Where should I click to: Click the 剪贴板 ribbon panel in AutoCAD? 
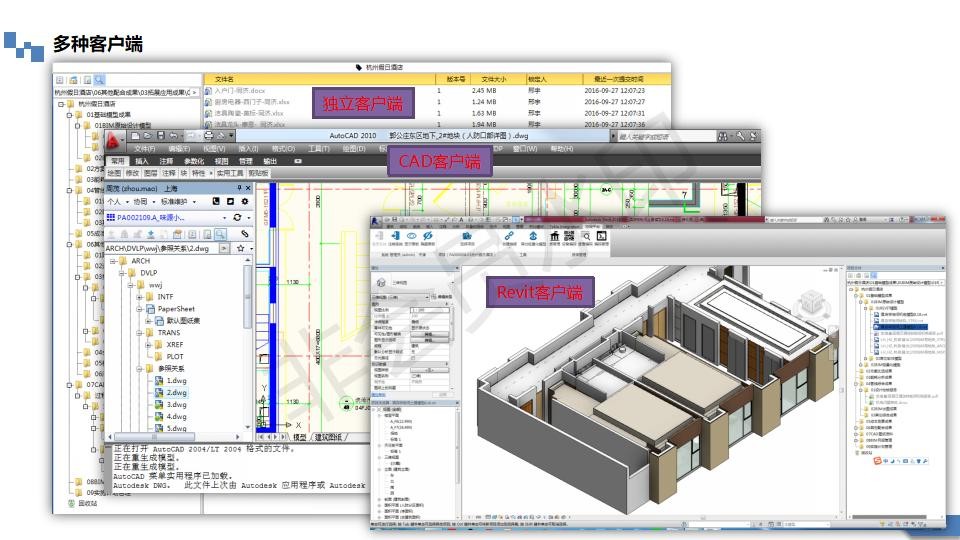coord(258,173)
